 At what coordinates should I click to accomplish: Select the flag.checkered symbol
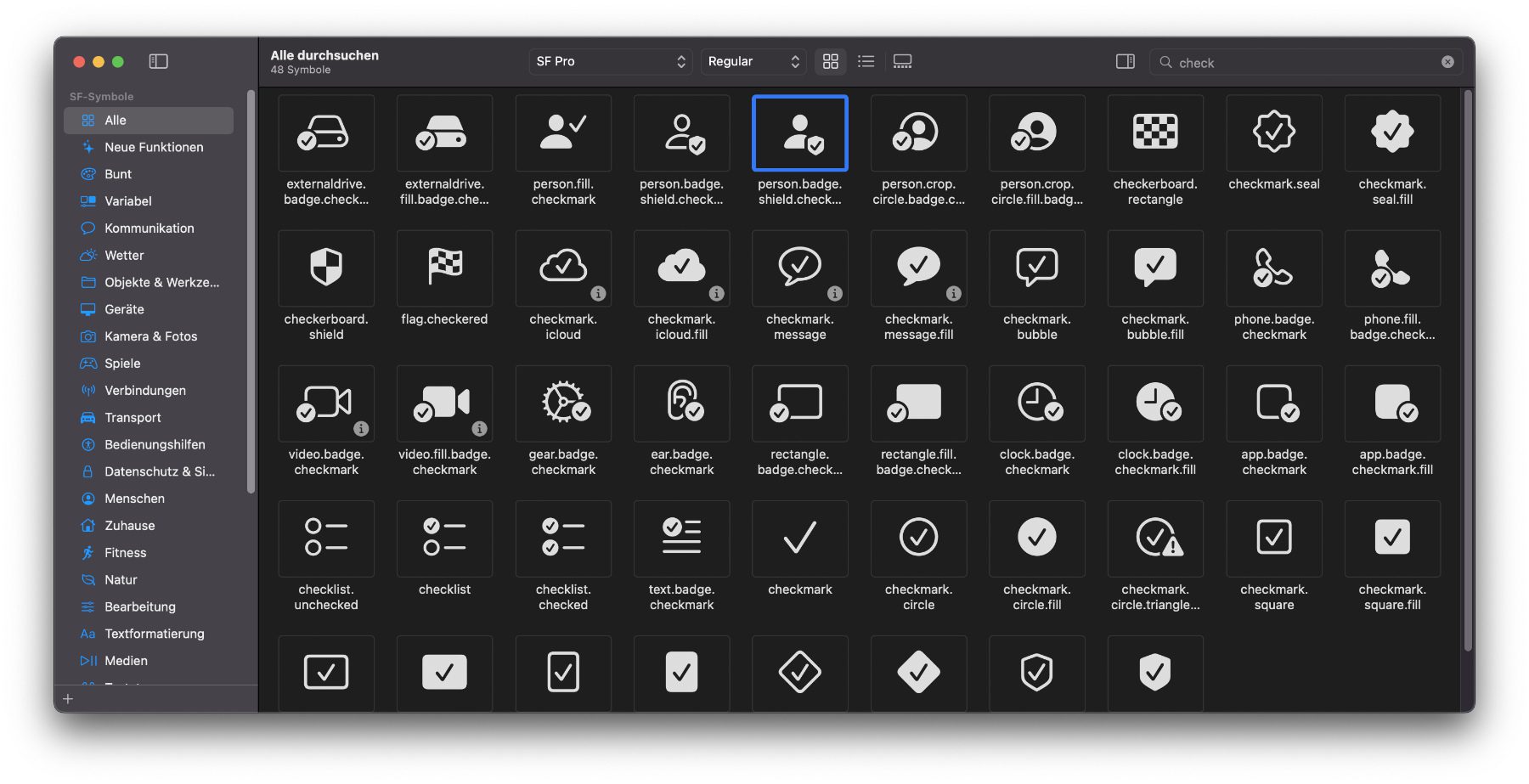click(x=445, y=268)
